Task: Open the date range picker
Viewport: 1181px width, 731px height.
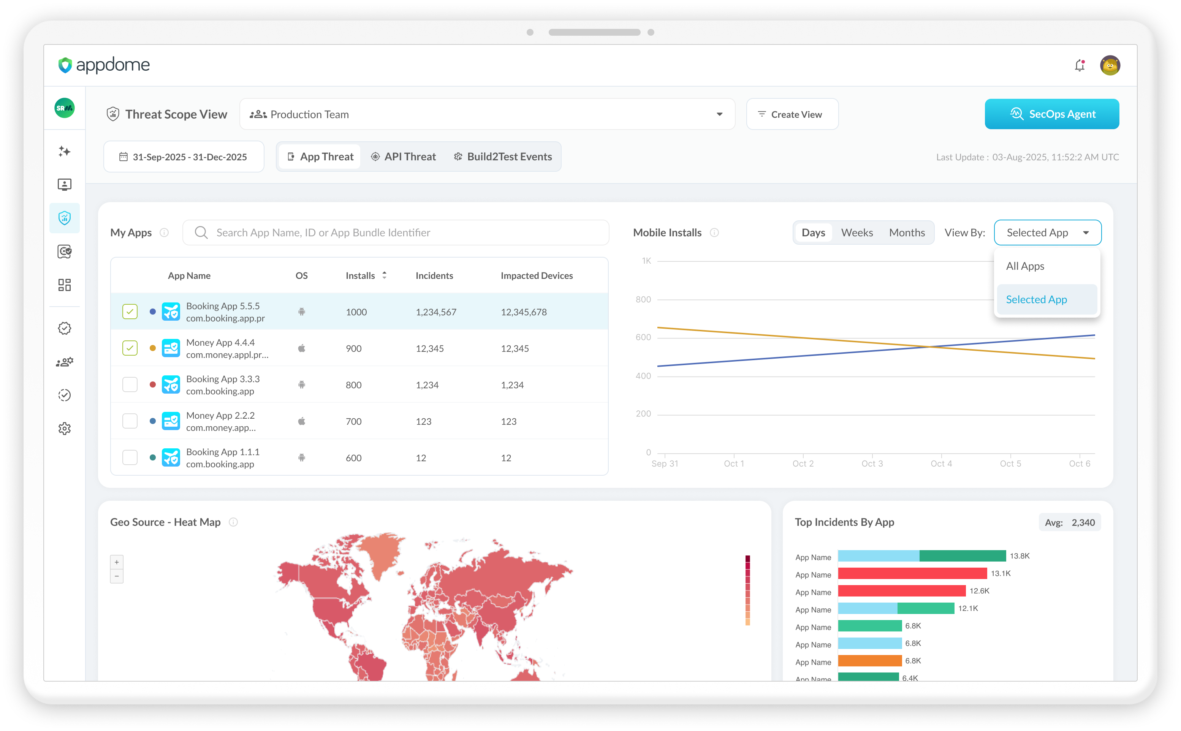Action: point(183,157)
